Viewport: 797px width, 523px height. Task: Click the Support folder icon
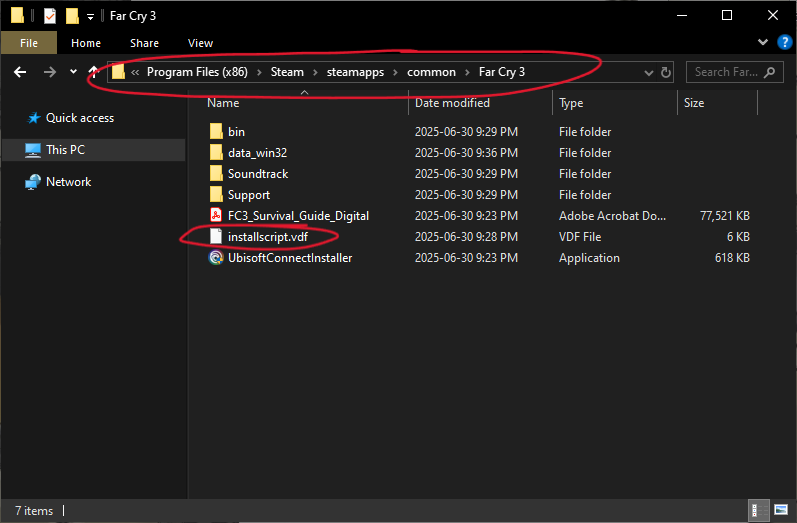click(x=216, y=194)
